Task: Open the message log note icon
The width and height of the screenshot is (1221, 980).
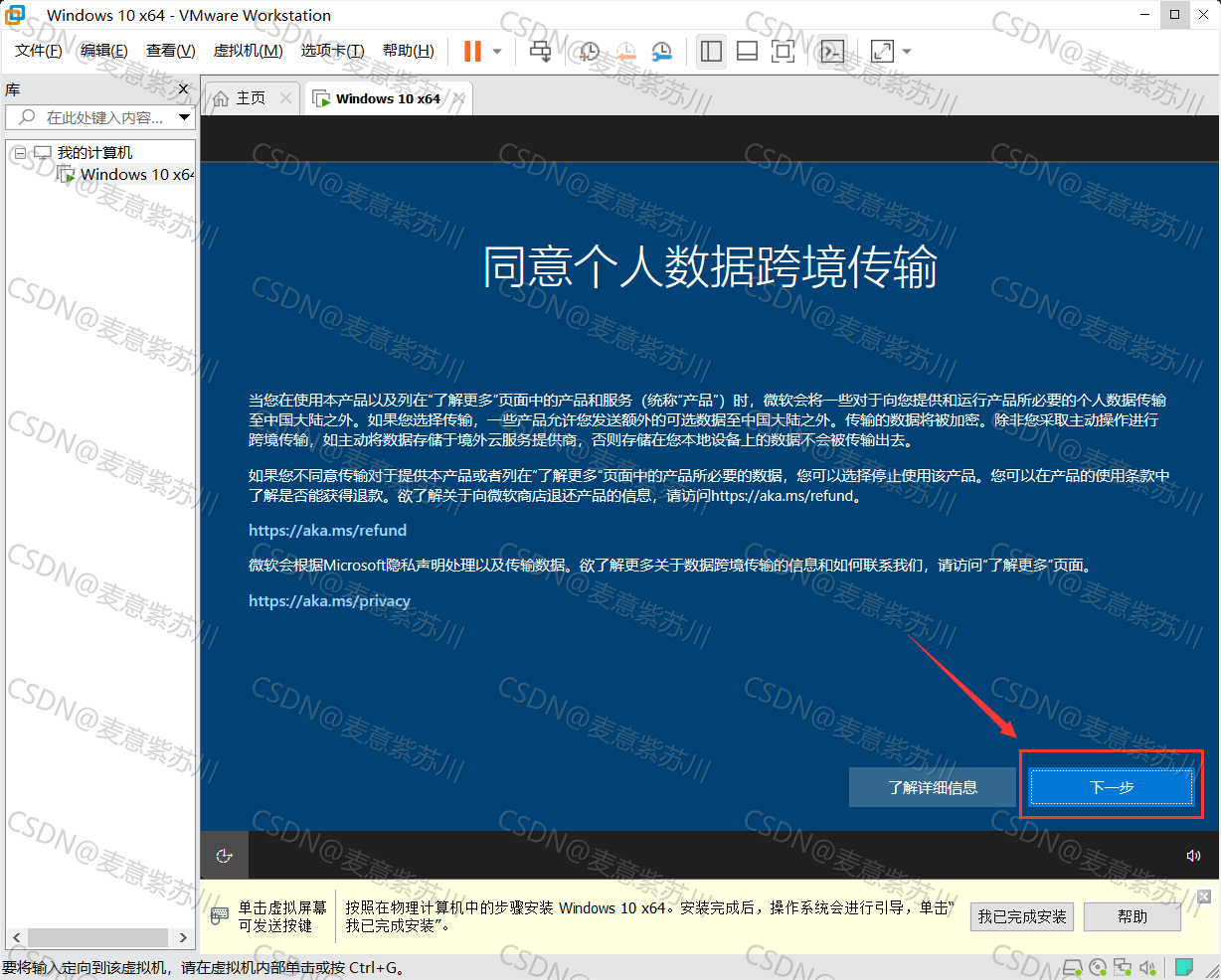Action: 1184,967
